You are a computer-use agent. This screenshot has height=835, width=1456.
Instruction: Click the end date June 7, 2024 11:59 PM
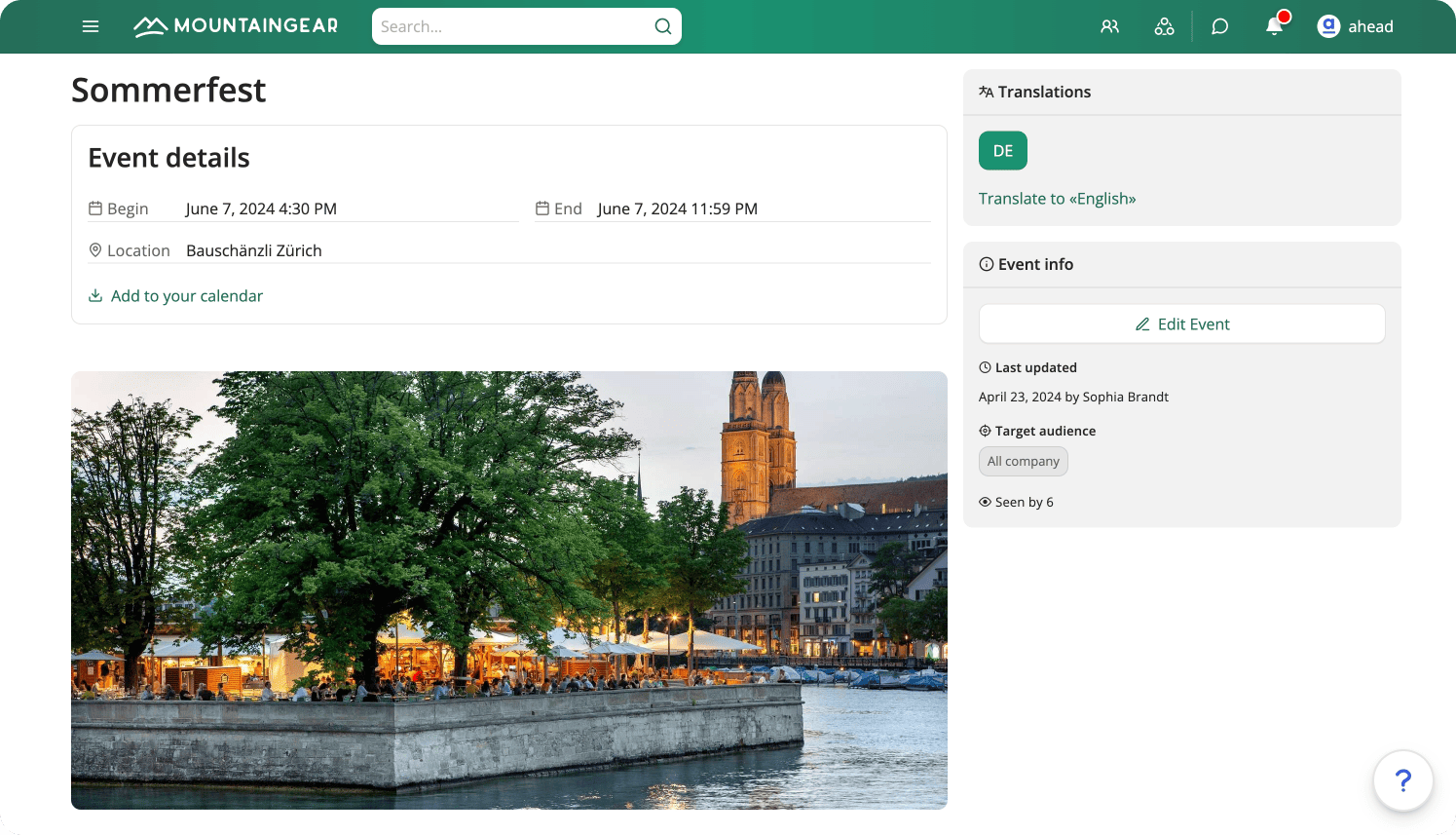[x=678, y=209]
